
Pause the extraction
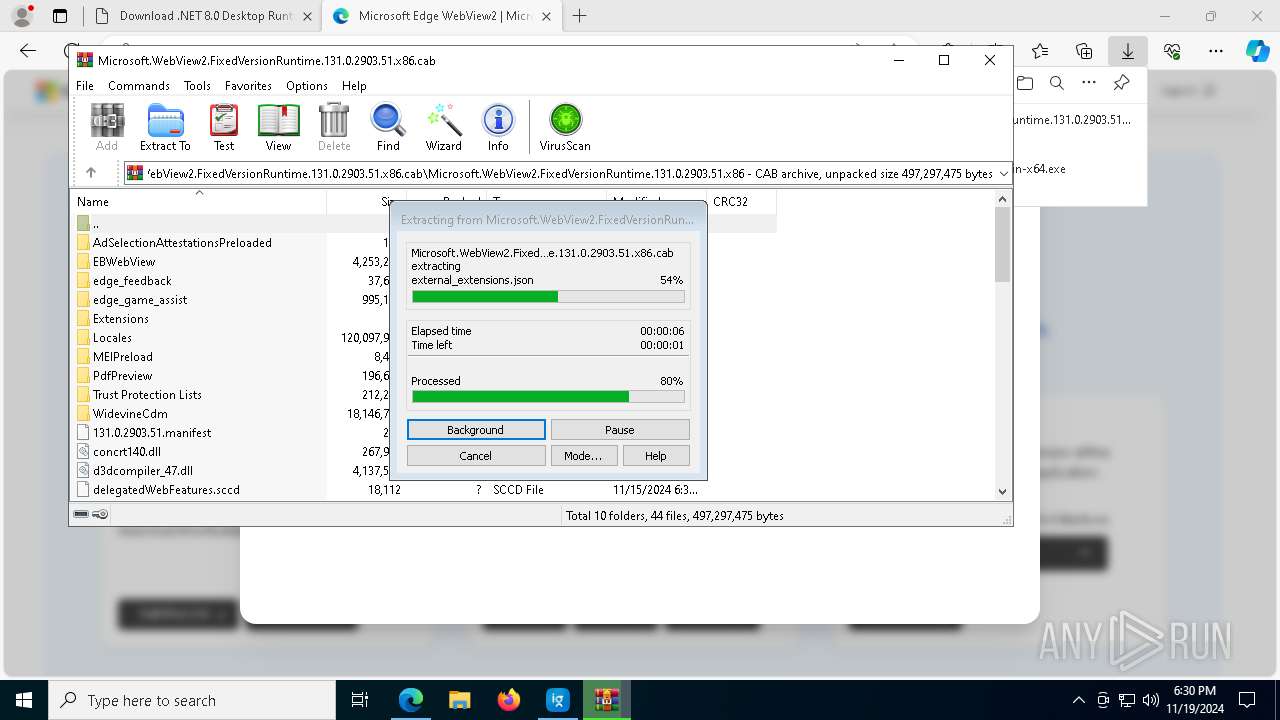(620, 430)
